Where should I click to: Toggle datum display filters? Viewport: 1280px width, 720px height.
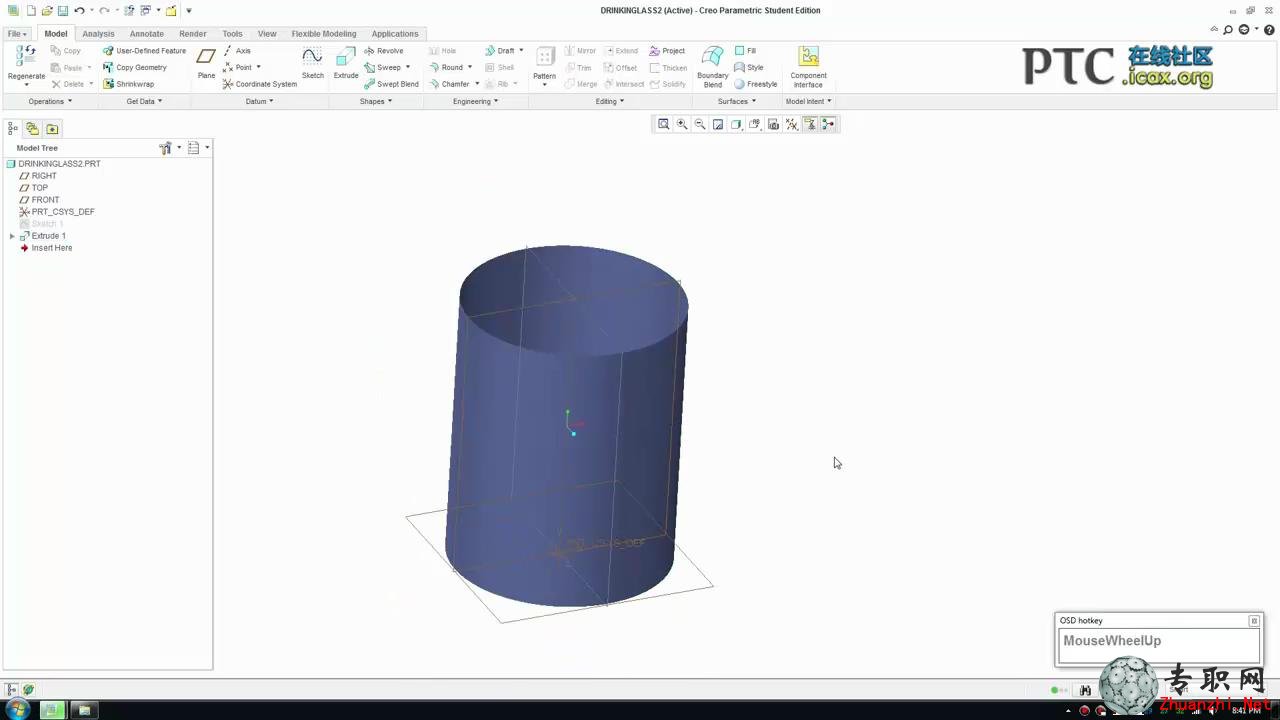792,124
